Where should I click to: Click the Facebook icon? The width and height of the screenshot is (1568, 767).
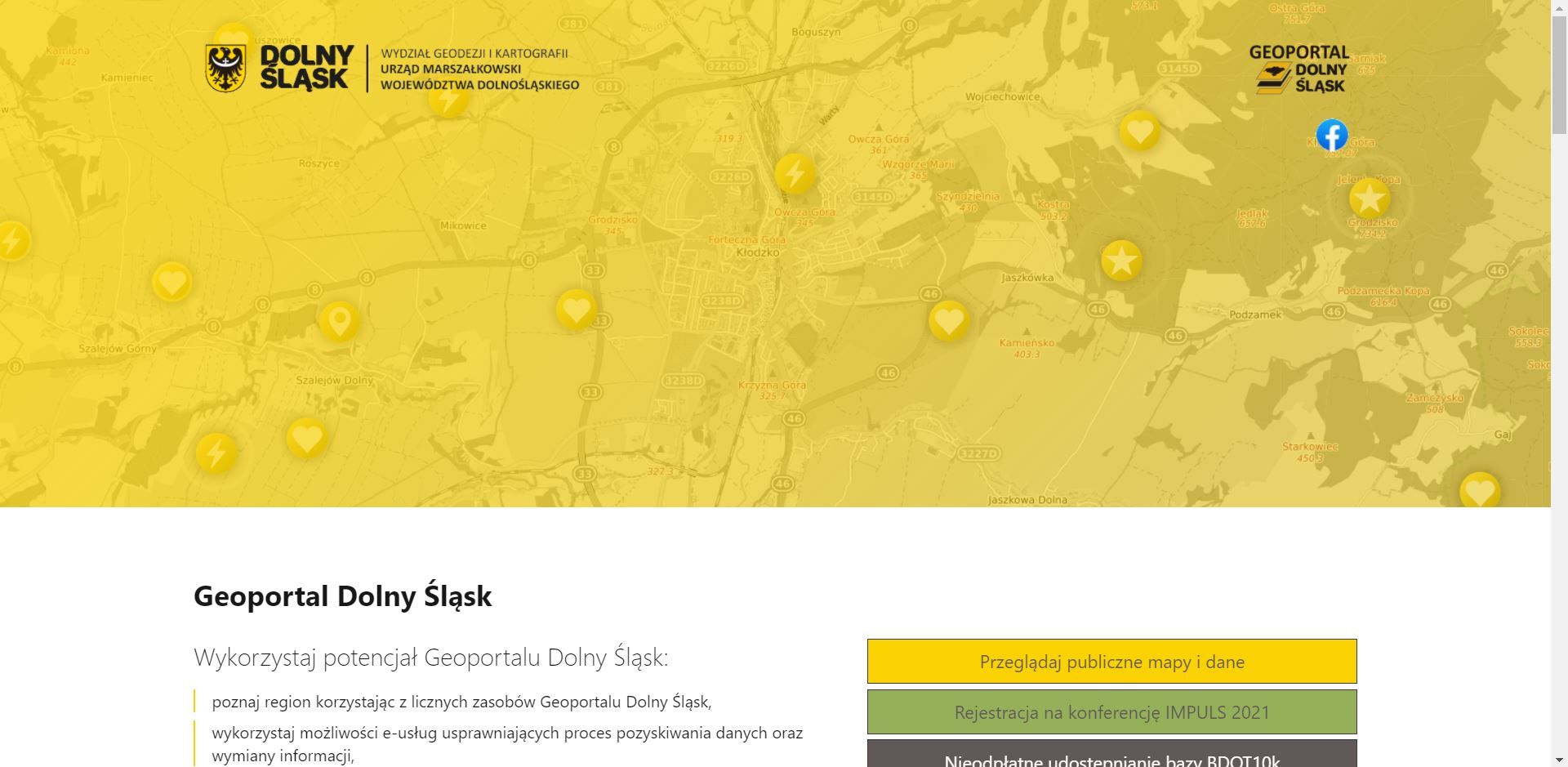pos(1332,136)
